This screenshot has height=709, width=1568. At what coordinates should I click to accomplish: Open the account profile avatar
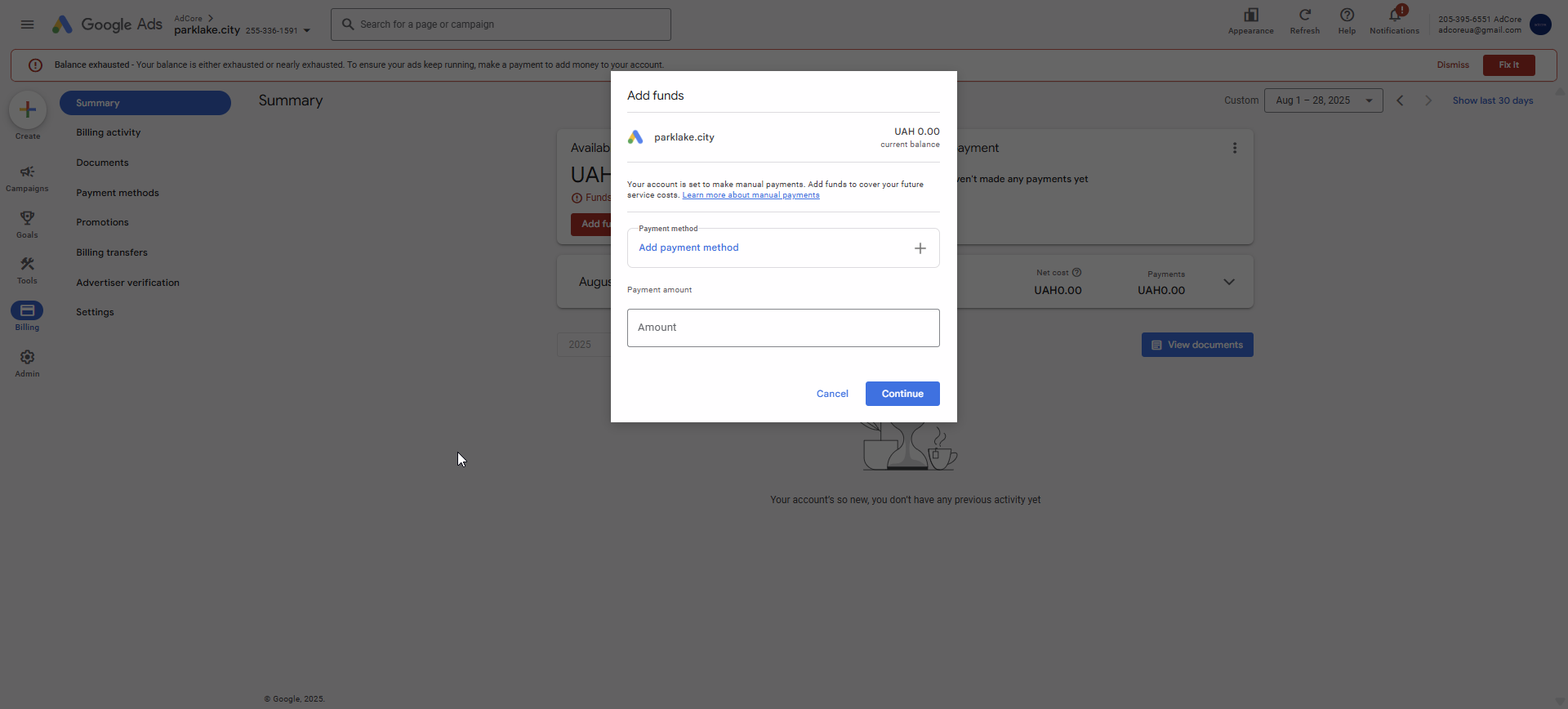point(1540,25)
